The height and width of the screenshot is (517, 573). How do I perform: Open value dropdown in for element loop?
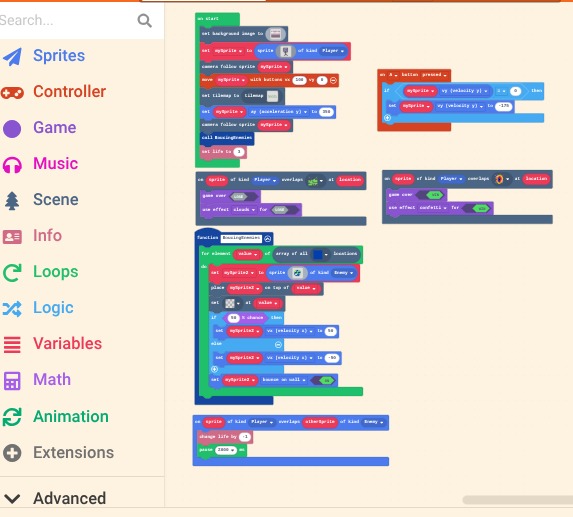[x=247, y=254]
